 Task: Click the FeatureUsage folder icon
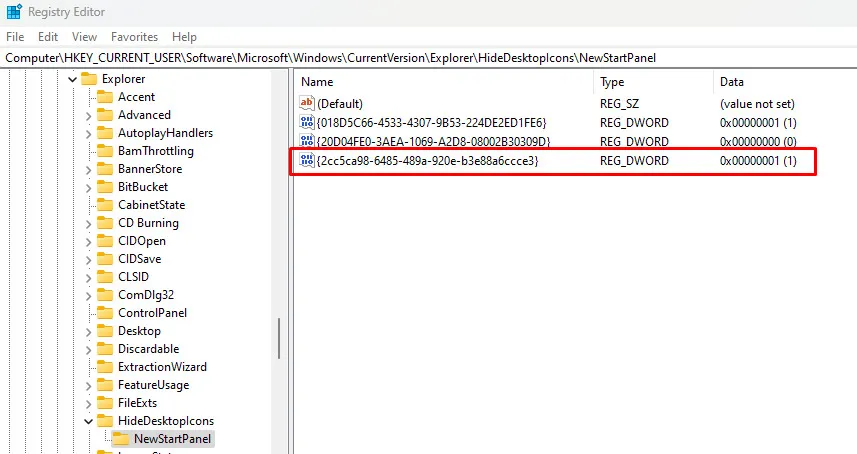click(x=105, y=386)
